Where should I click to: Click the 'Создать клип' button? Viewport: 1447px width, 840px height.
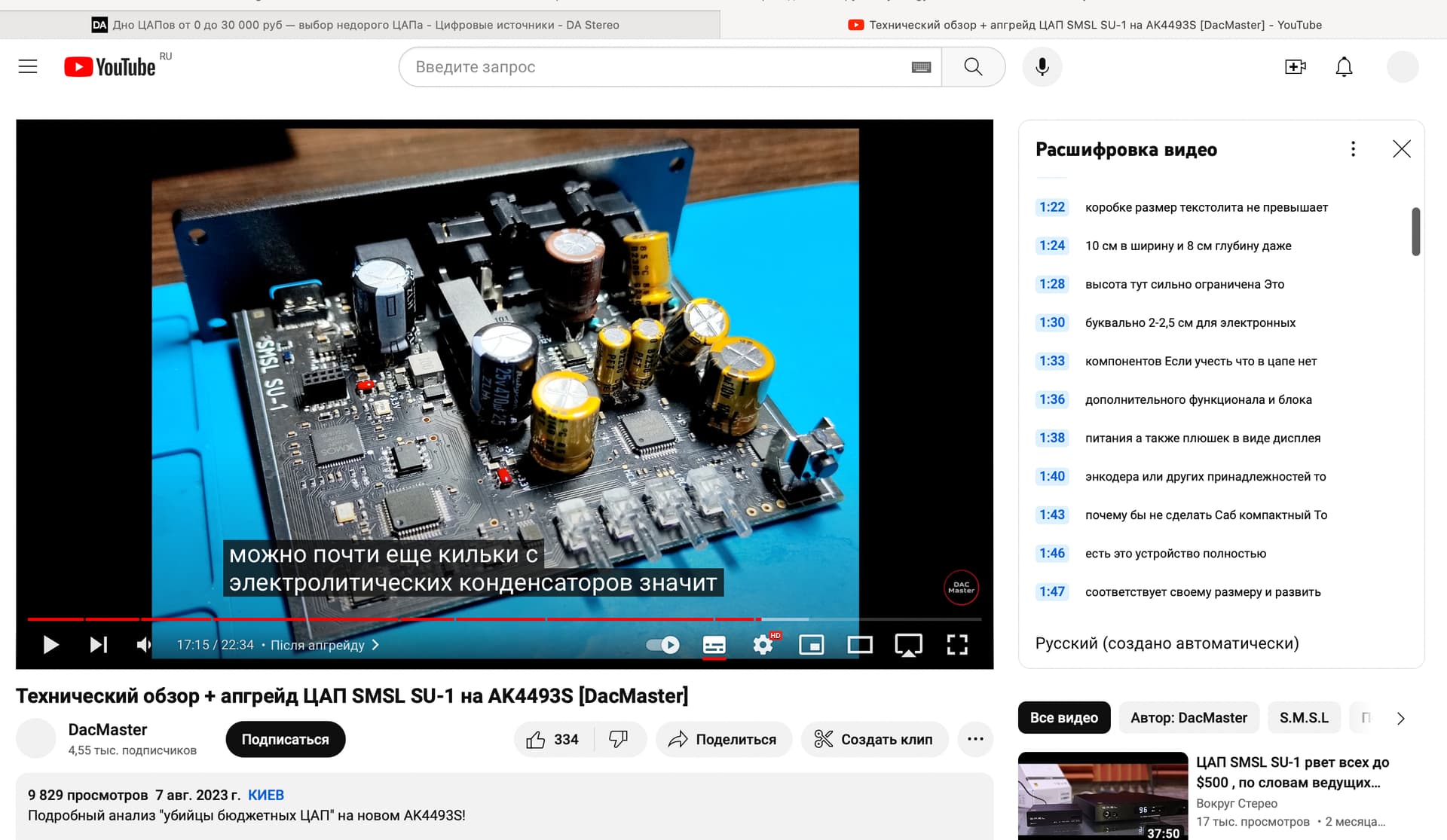tap(874, 740)
